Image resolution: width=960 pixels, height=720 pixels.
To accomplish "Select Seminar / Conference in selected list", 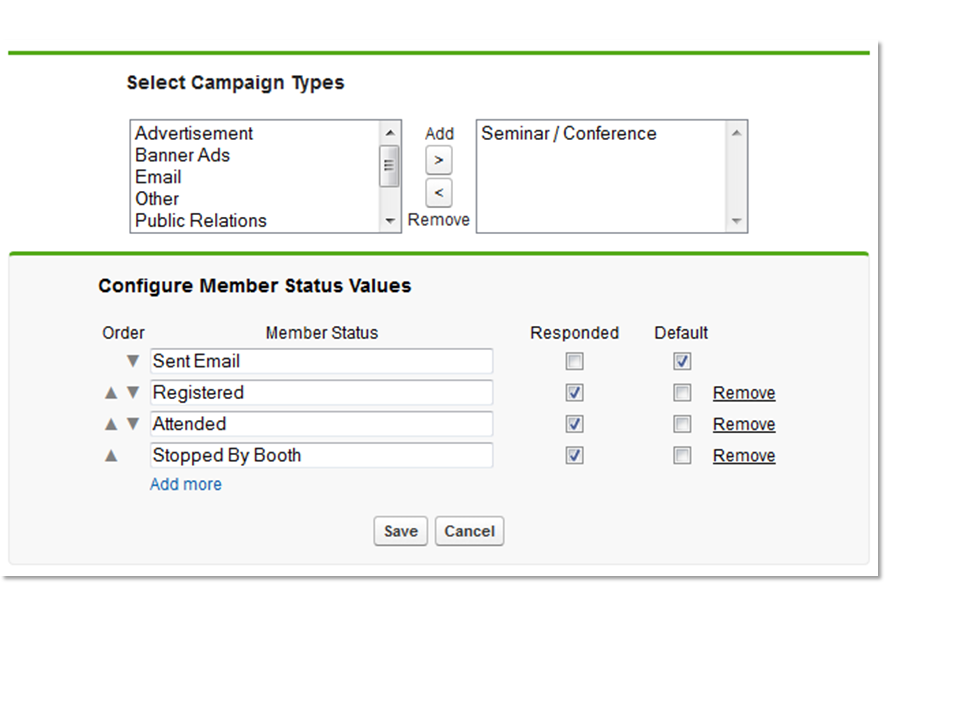I will pos(569,133).
